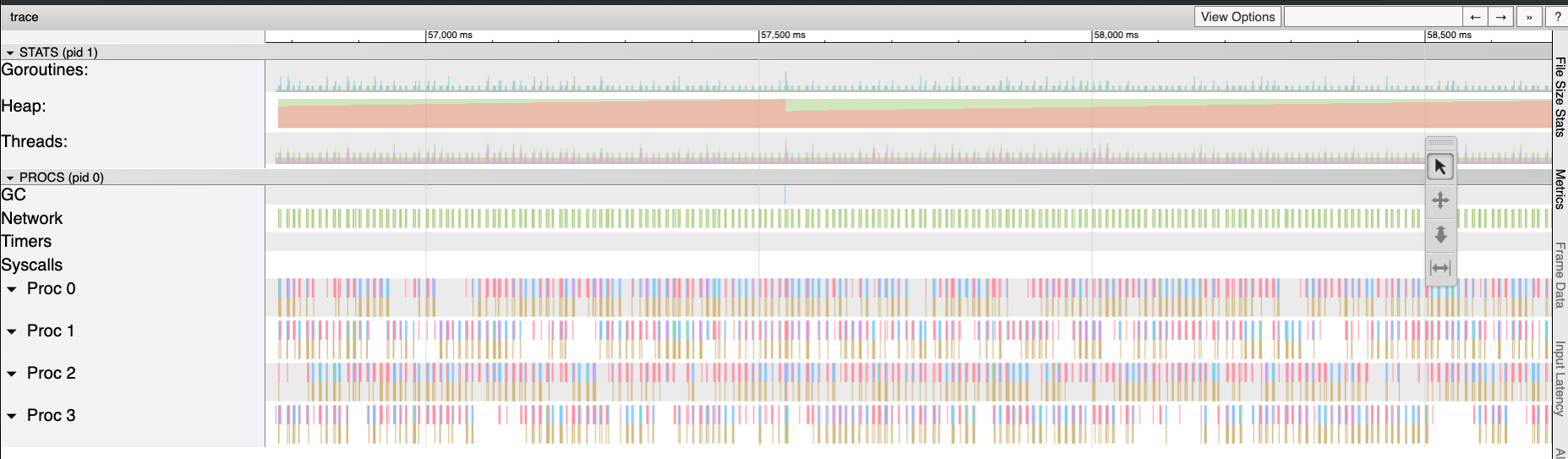The height and width of the screenshot is (459, 1568).
Task: Select the Syscalls row label
Action: (32, 265)
